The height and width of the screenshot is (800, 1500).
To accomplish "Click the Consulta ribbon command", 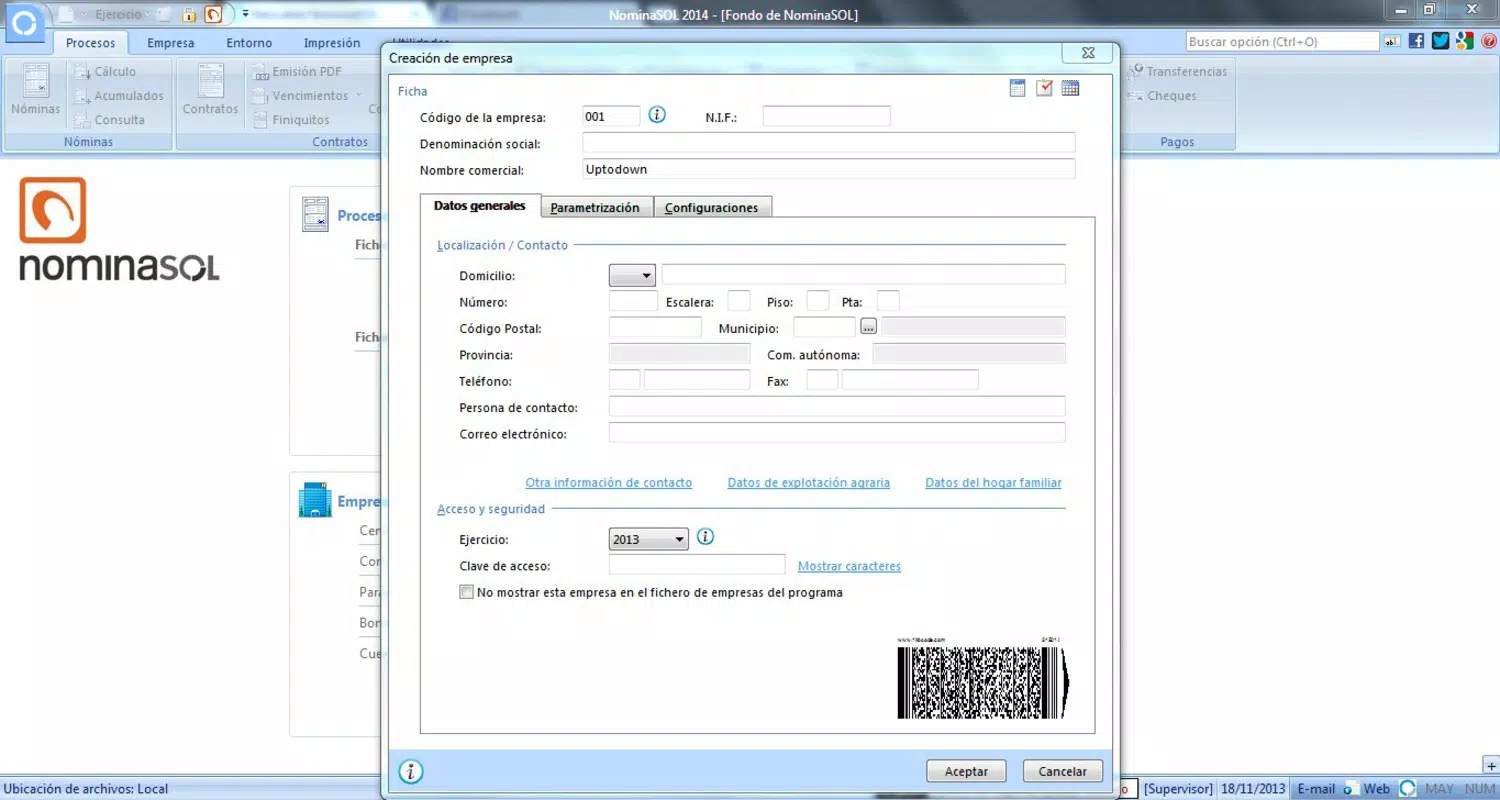I will 110,120.
